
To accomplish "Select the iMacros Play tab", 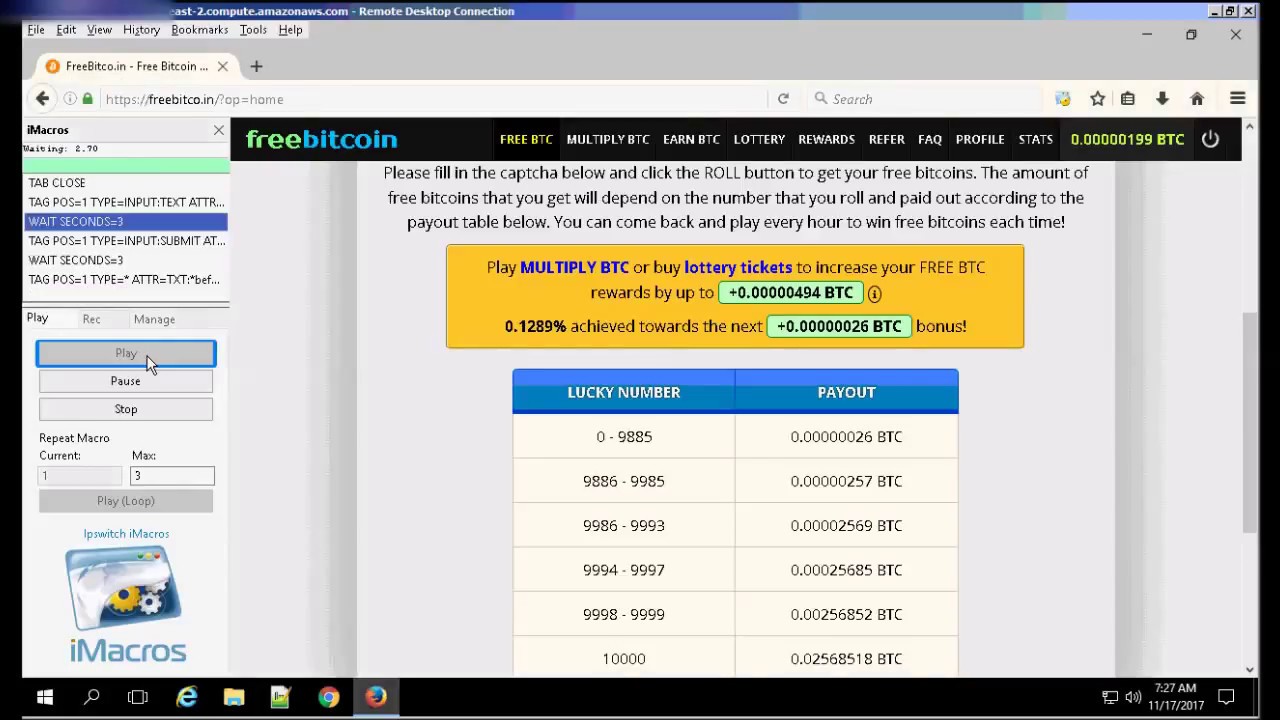I will pyautogui.click(x=37, y=318).
